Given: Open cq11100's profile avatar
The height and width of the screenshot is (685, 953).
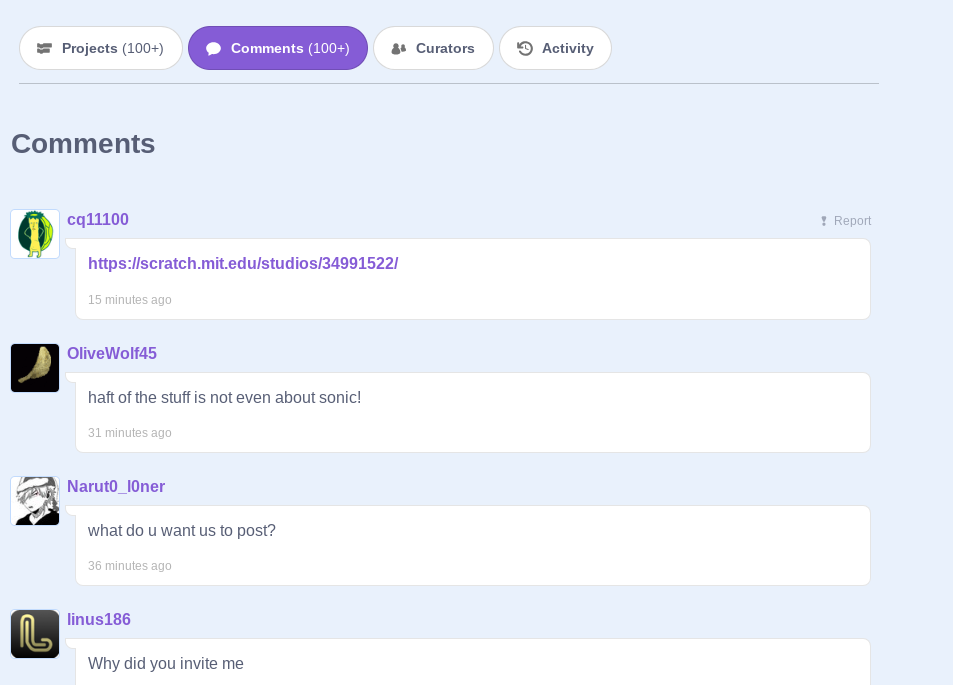Looking at the screenshot, I should tap(35, 234).
